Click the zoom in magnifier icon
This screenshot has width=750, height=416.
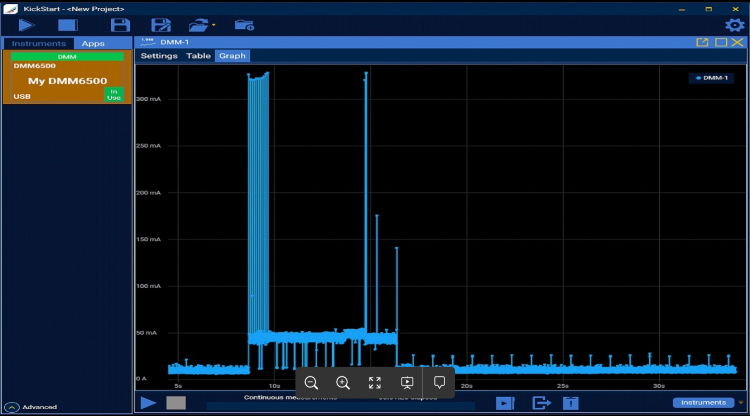(x=343, y=382)
